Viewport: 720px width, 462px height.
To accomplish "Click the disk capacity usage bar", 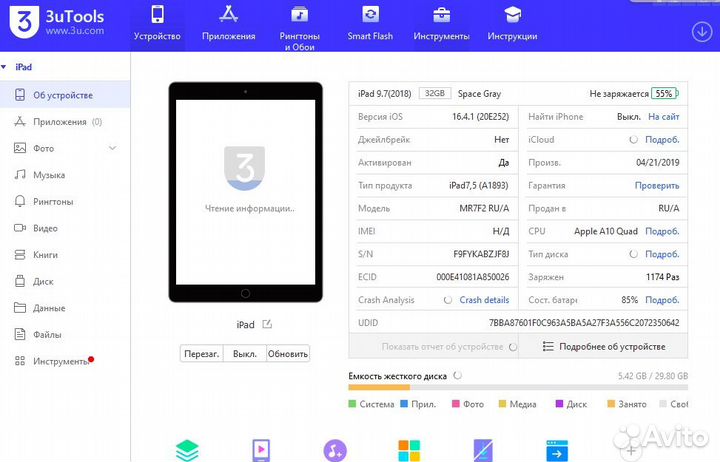I will tap(518, 387).
